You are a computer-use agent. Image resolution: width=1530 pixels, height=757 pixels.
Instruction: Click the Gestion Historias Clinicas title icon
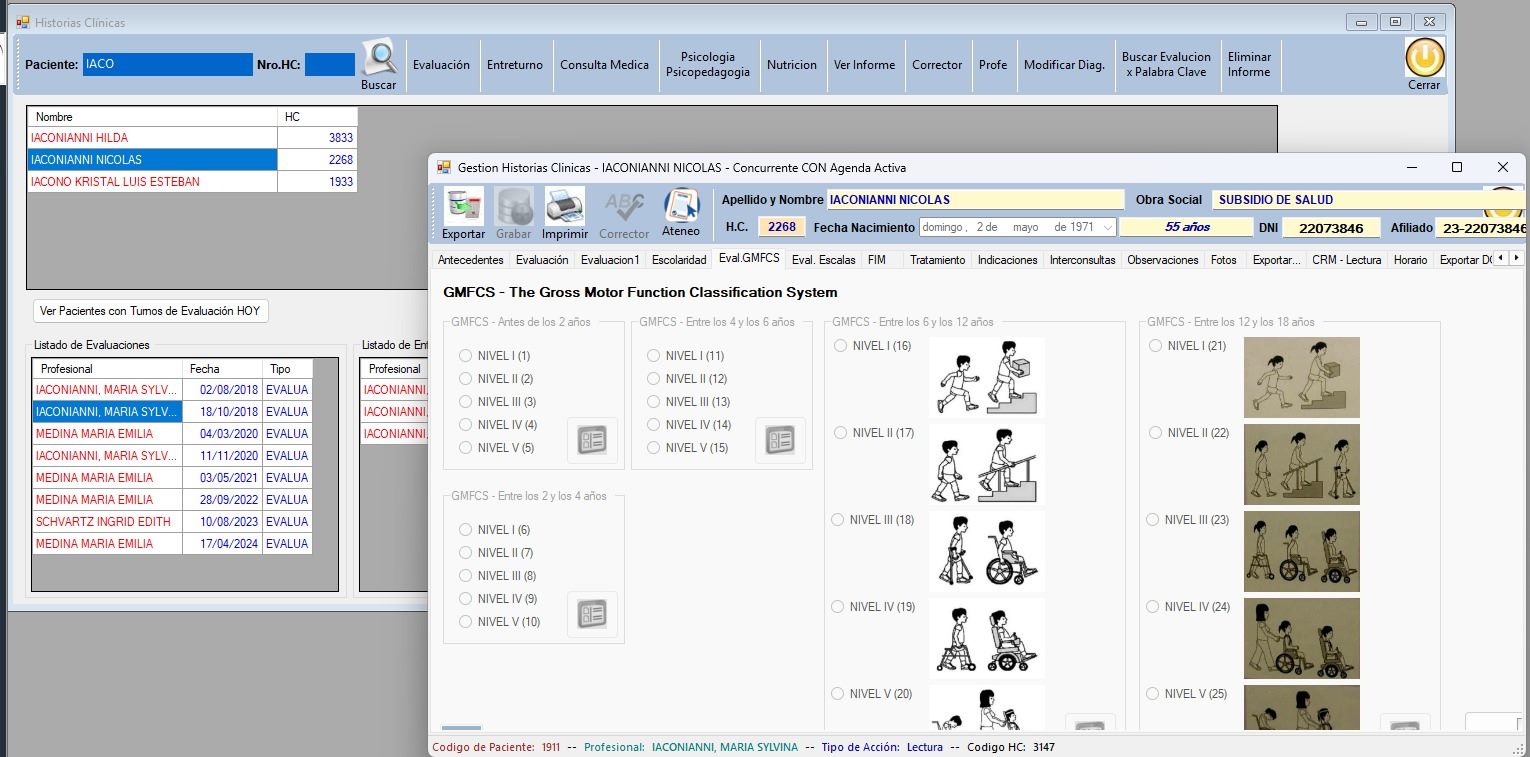pyautogui.click(x=445, y=167)
